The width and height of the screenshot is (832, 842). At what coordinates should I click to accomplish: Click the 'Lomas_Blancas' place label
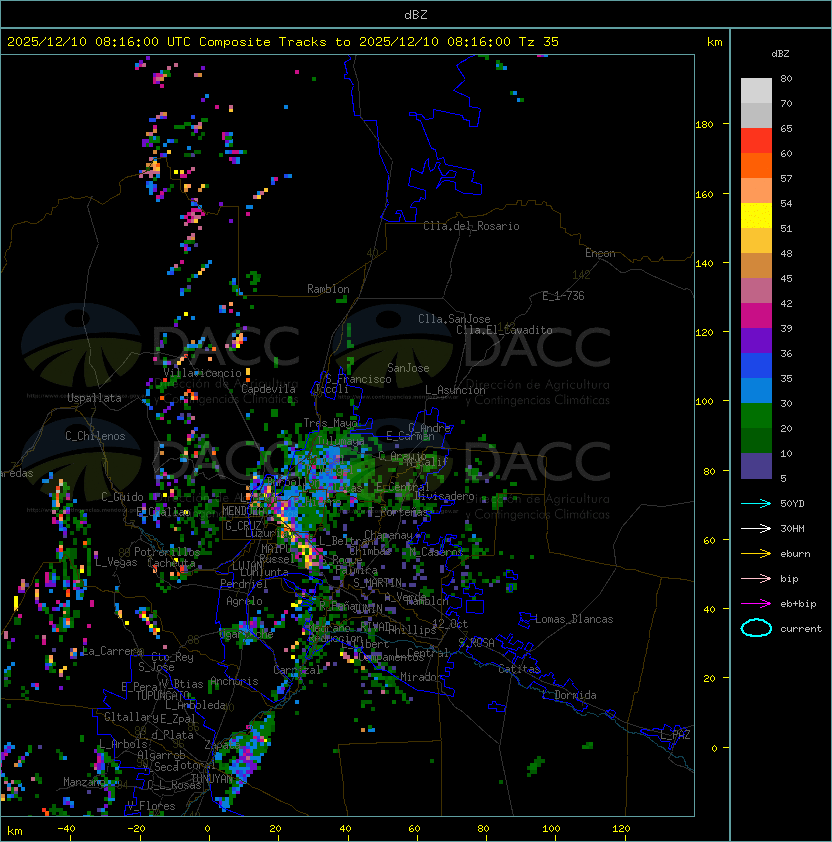(x=574, y=619)
